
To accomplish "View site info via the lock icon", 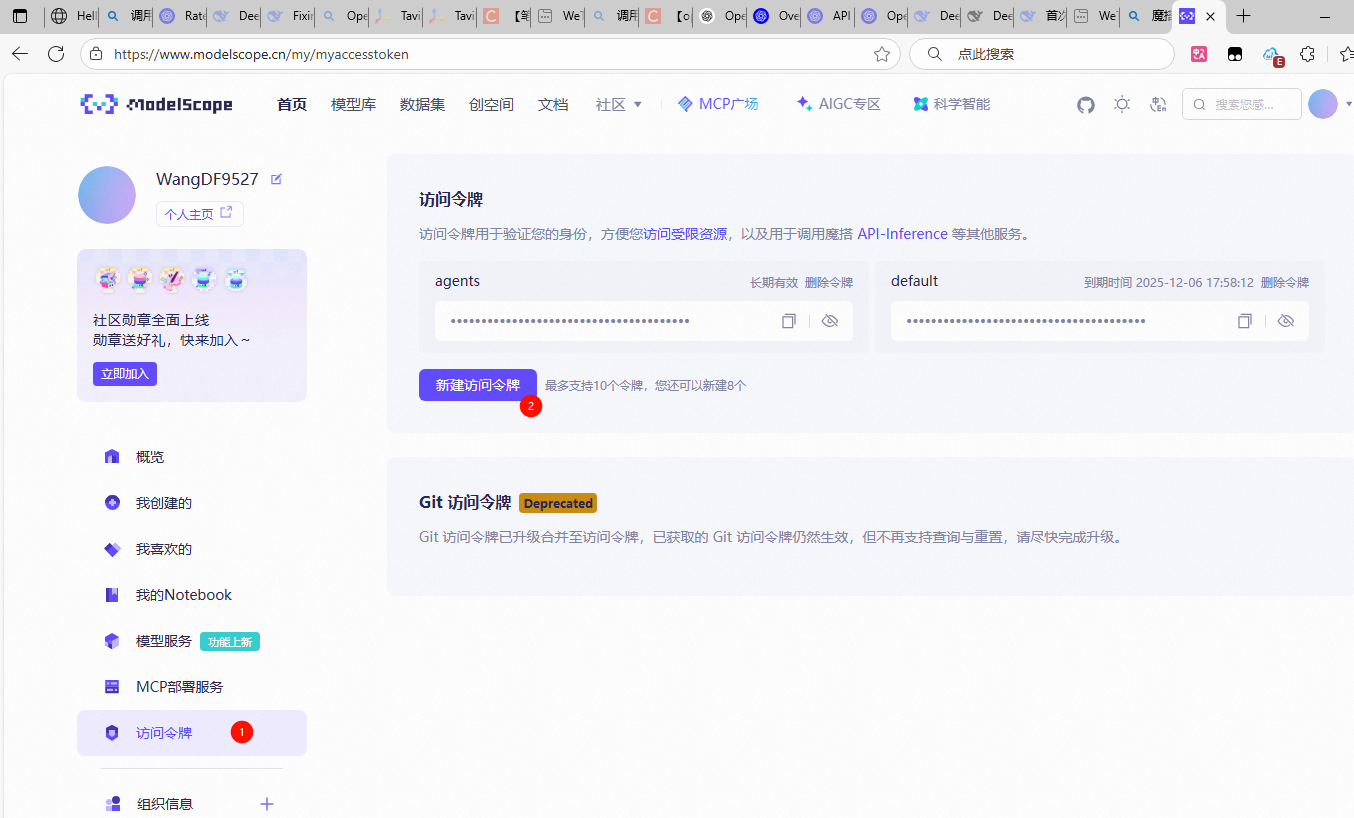I will click(x=97, y=54).
